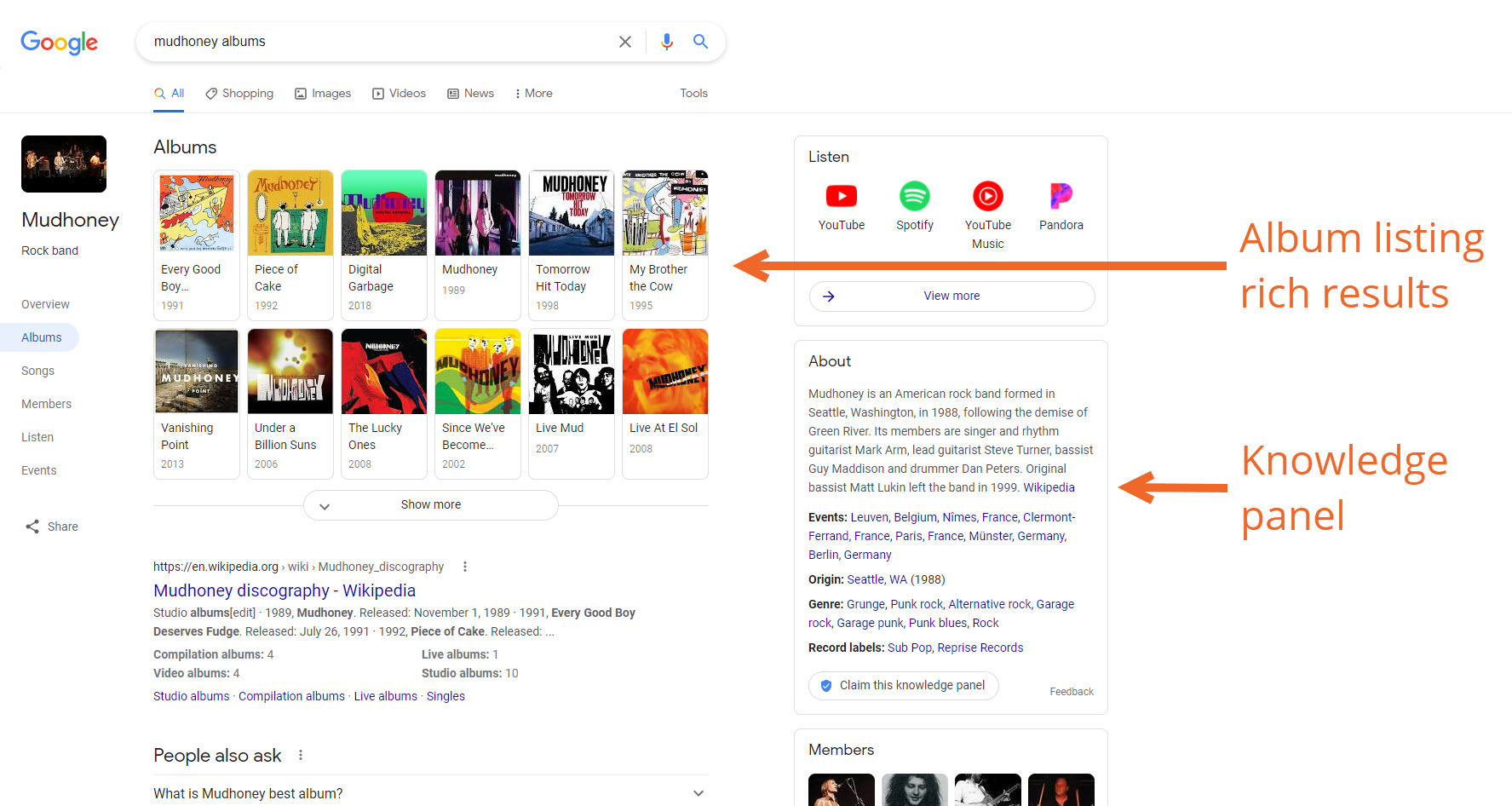Open Leuven, Belgium event link
Screen dimensions: 1512x806
point(894,517)
